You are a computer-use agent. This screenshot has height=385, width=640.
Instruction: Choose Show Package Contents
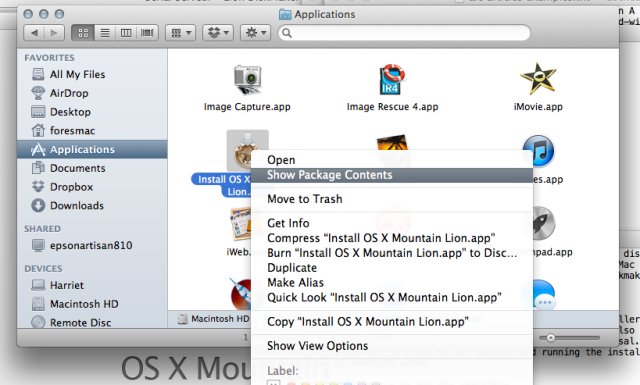pyautogui.click(x=392, y=175)
